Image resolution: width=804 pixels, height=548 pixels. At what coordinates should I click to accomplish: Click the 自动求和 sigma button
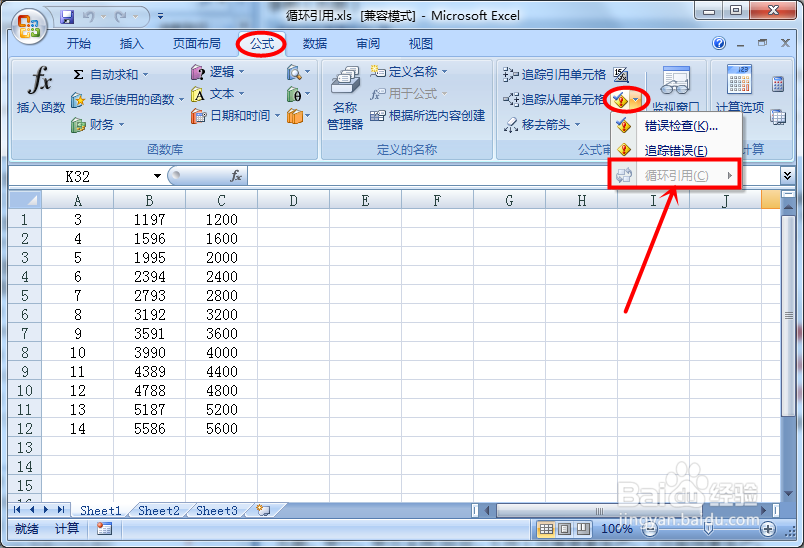click(107, 74)
